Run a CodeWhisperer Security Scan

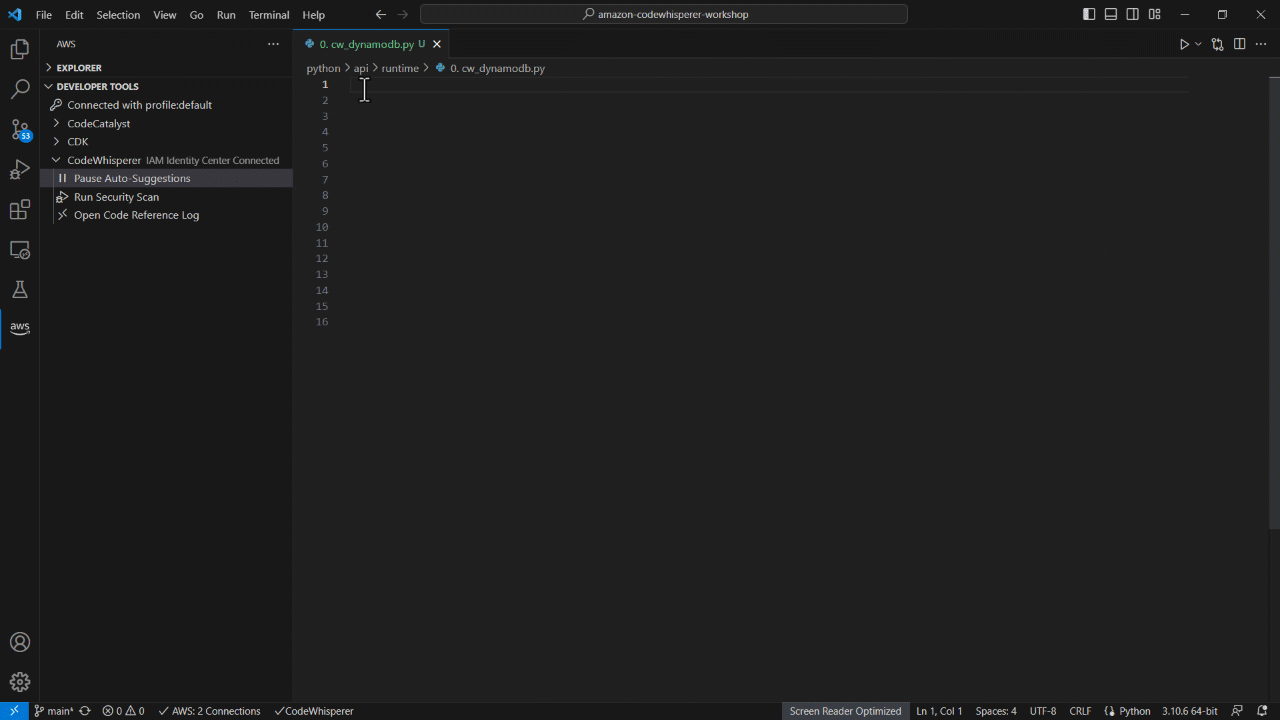point(116,196)
